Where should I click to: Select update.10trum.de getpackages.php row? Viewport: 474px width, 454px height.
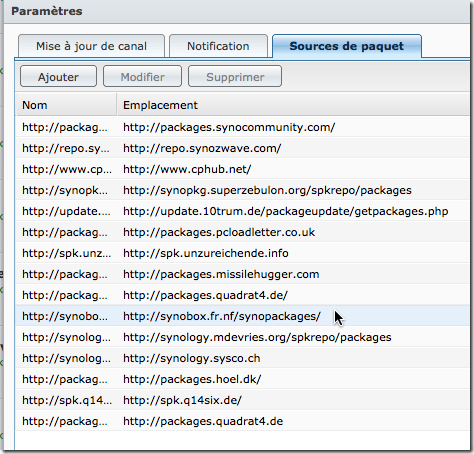click(x=242, y=211)
